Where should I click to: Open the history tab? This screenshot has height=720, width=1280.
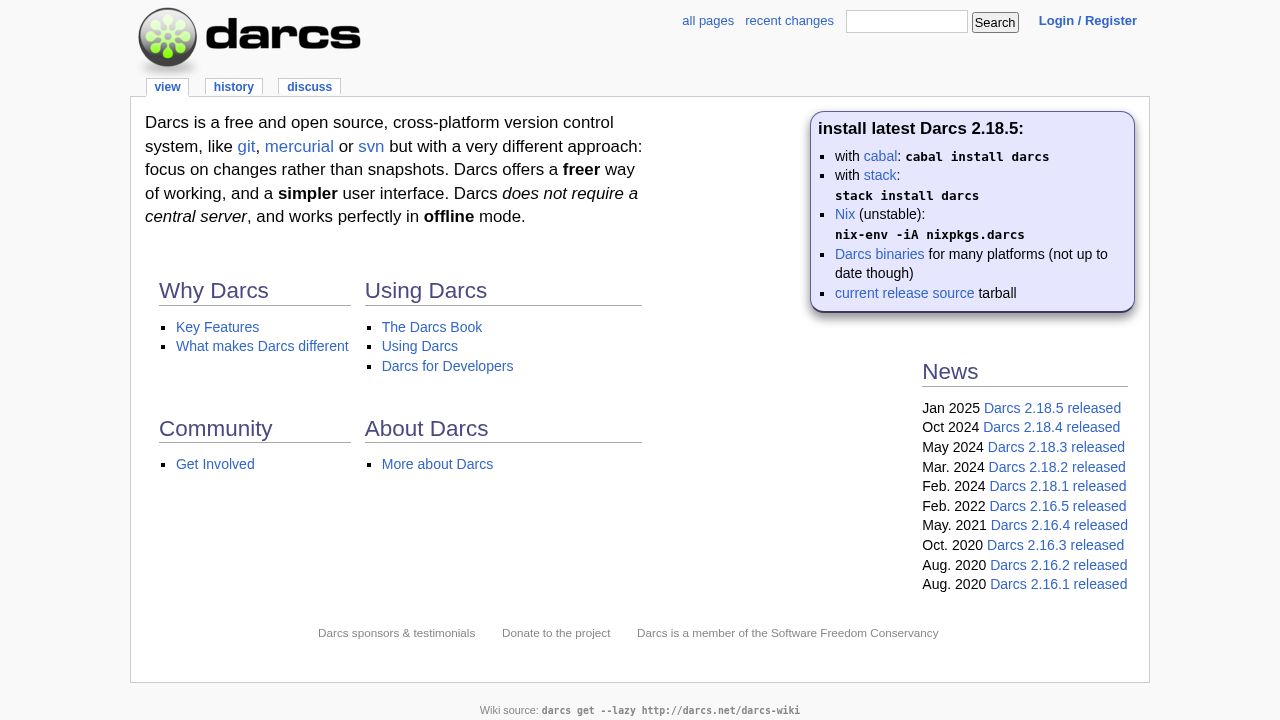click(x=233, y=87)
